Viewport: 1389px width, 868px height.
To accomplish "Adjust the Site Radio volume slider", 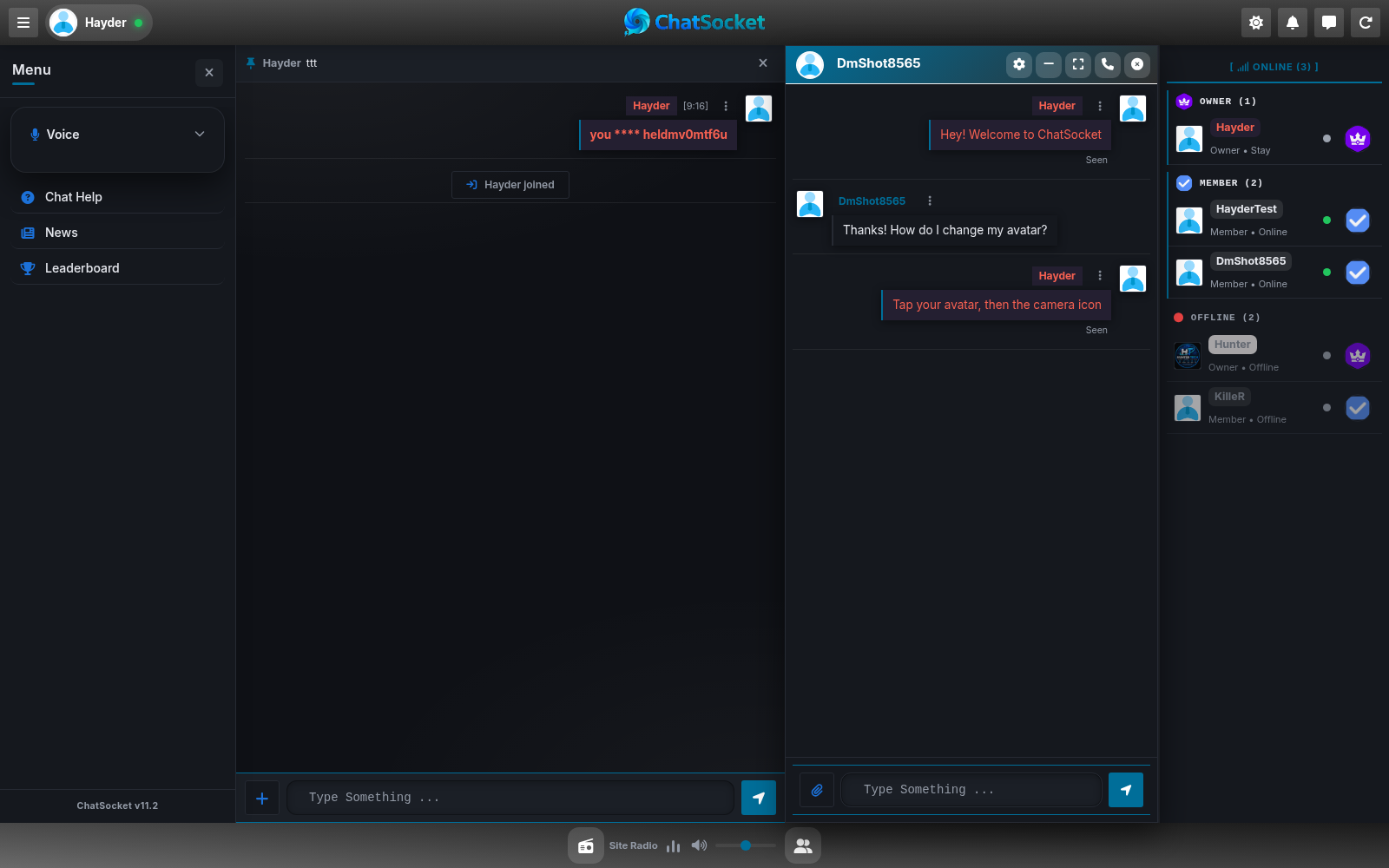I will coord(746,845).
